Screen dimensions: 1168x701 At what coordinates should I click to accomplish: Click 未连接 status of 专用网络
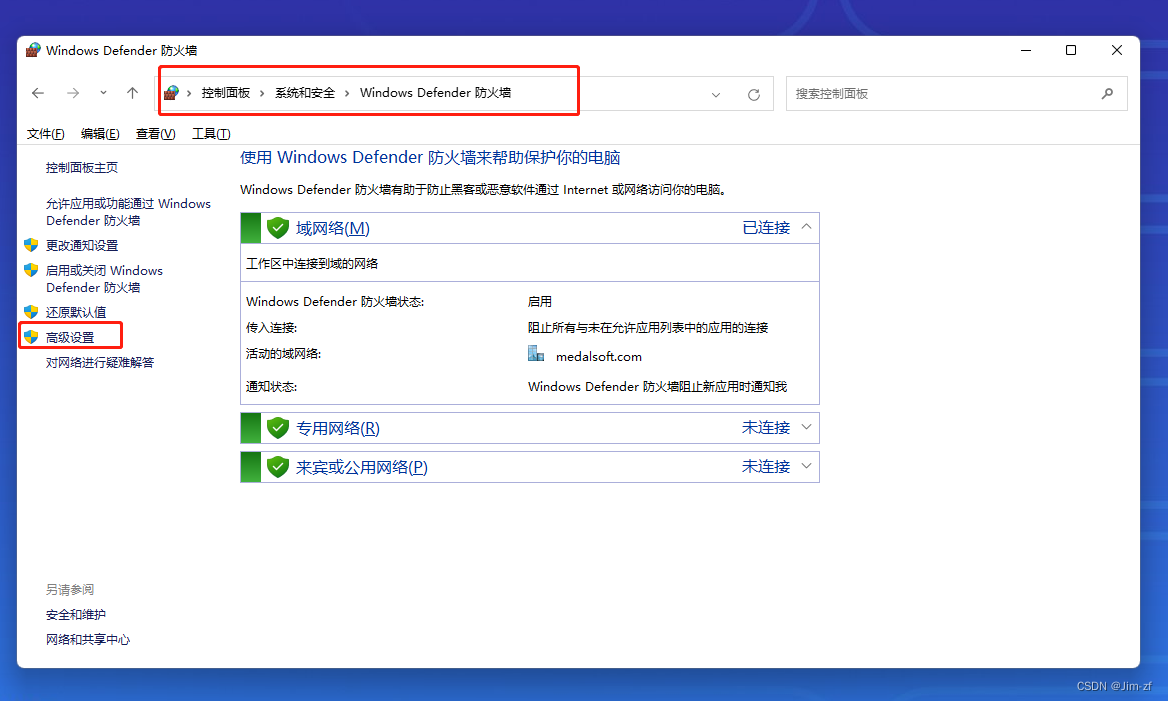click(766, 428)
